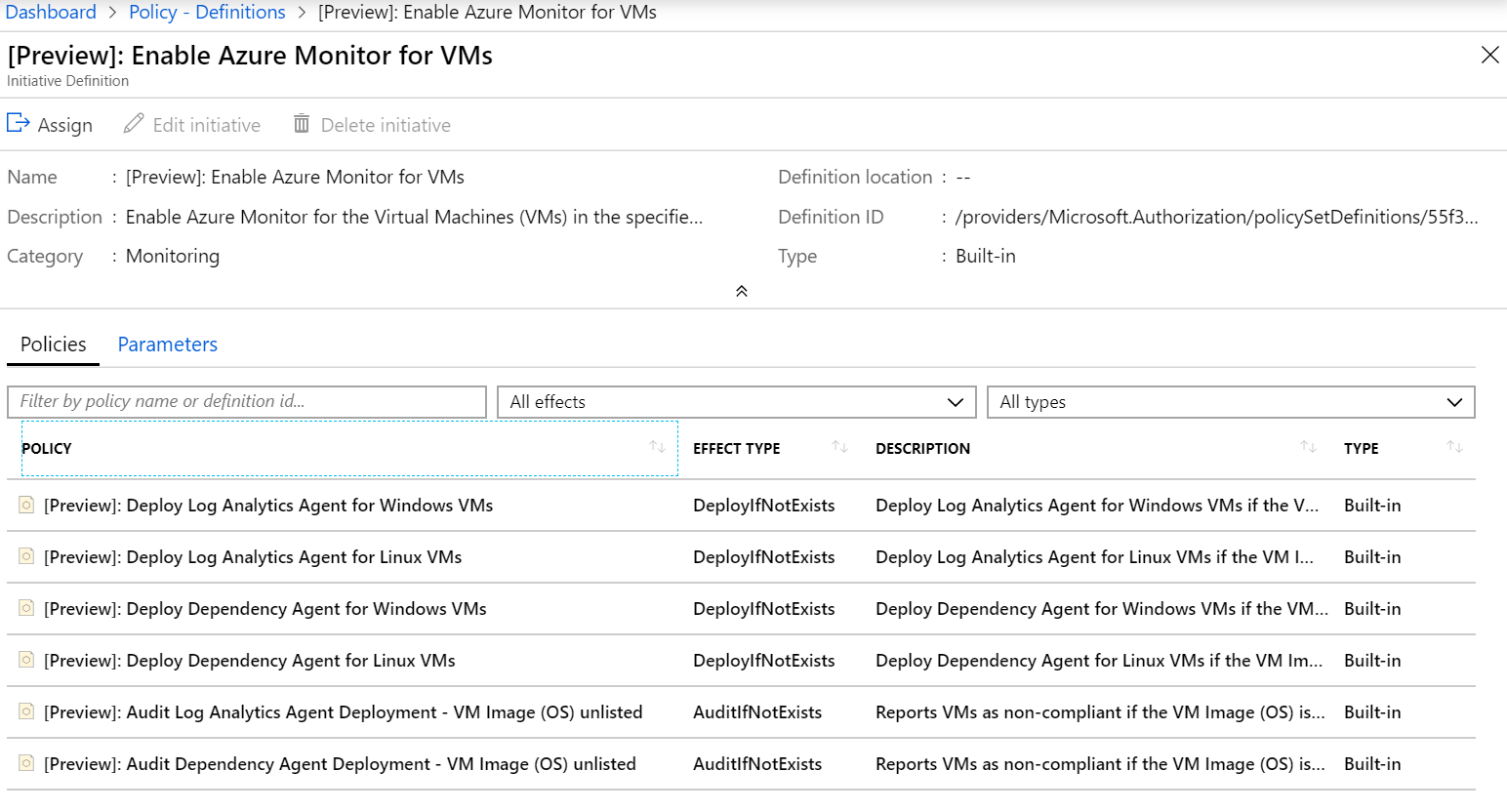The height and width of the screenshot is (812, 1507).
Task: Click the Edit initiative pencil icon
Action: [134, 124]
